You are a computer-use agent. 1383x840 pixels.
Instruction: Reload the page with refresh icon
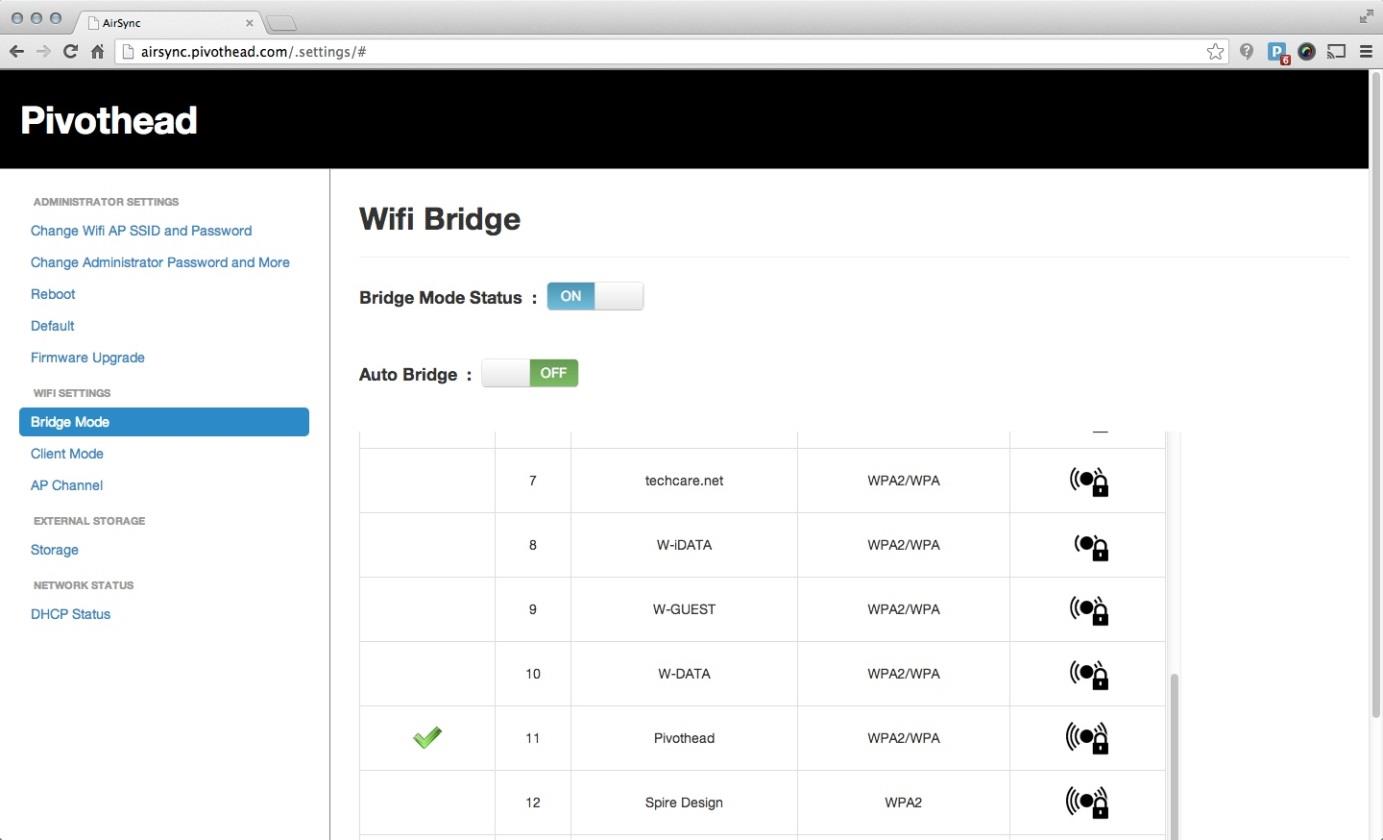[x=70, y=51]
